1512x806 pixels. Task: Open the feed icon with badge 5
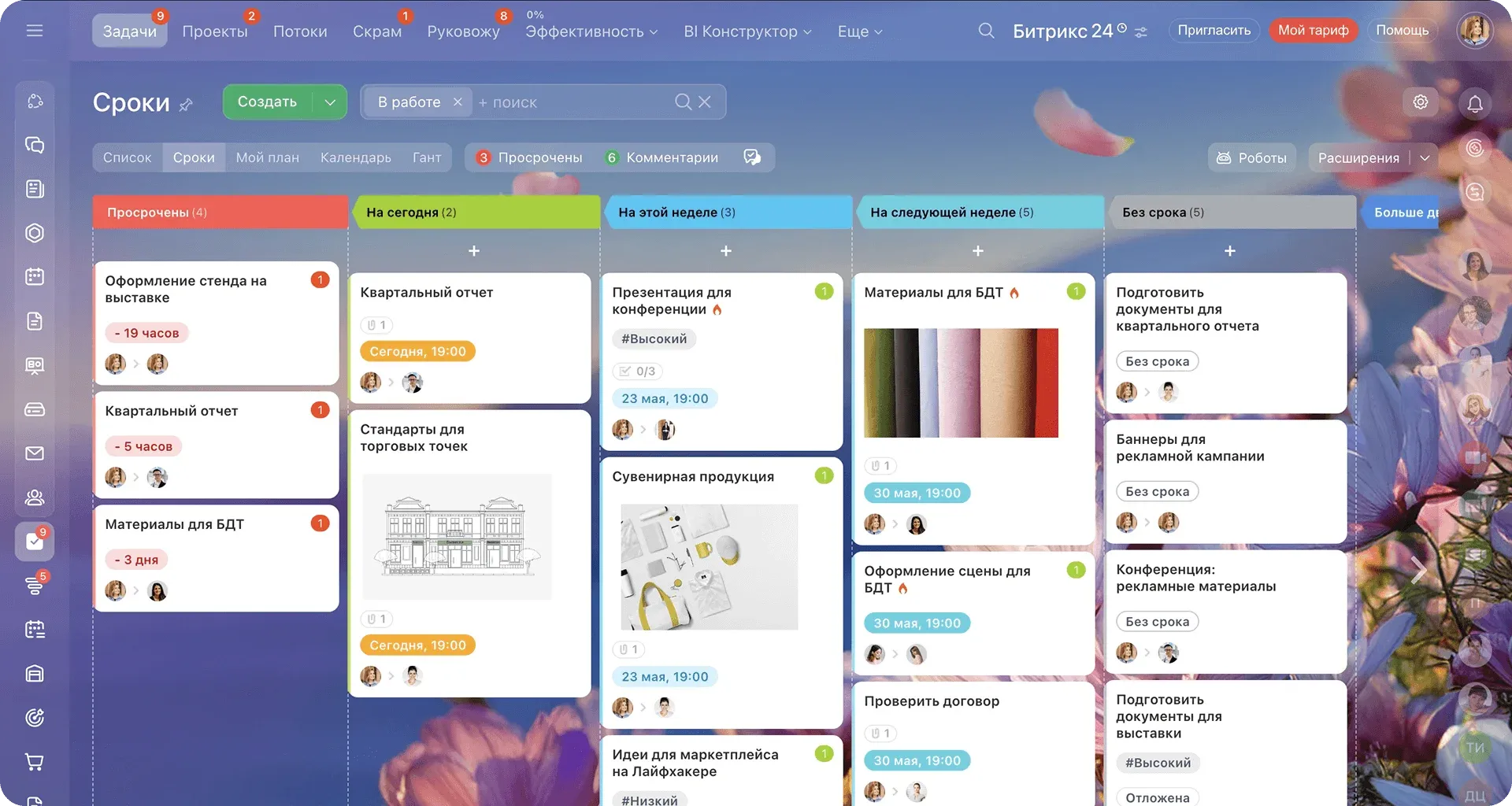click(35, 585)
